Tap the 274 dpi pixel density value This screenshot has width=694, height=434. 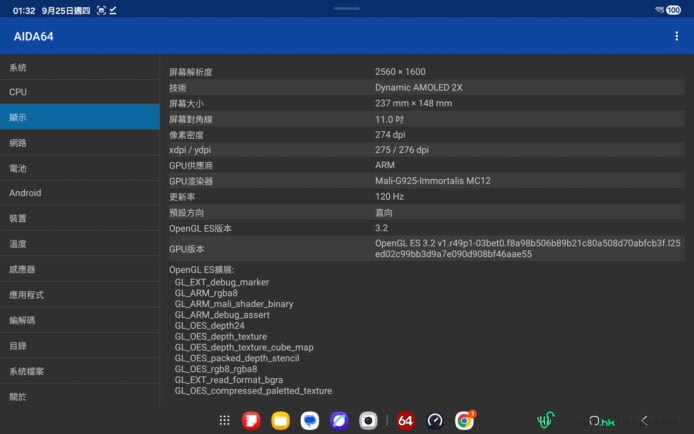click(390, 134)
